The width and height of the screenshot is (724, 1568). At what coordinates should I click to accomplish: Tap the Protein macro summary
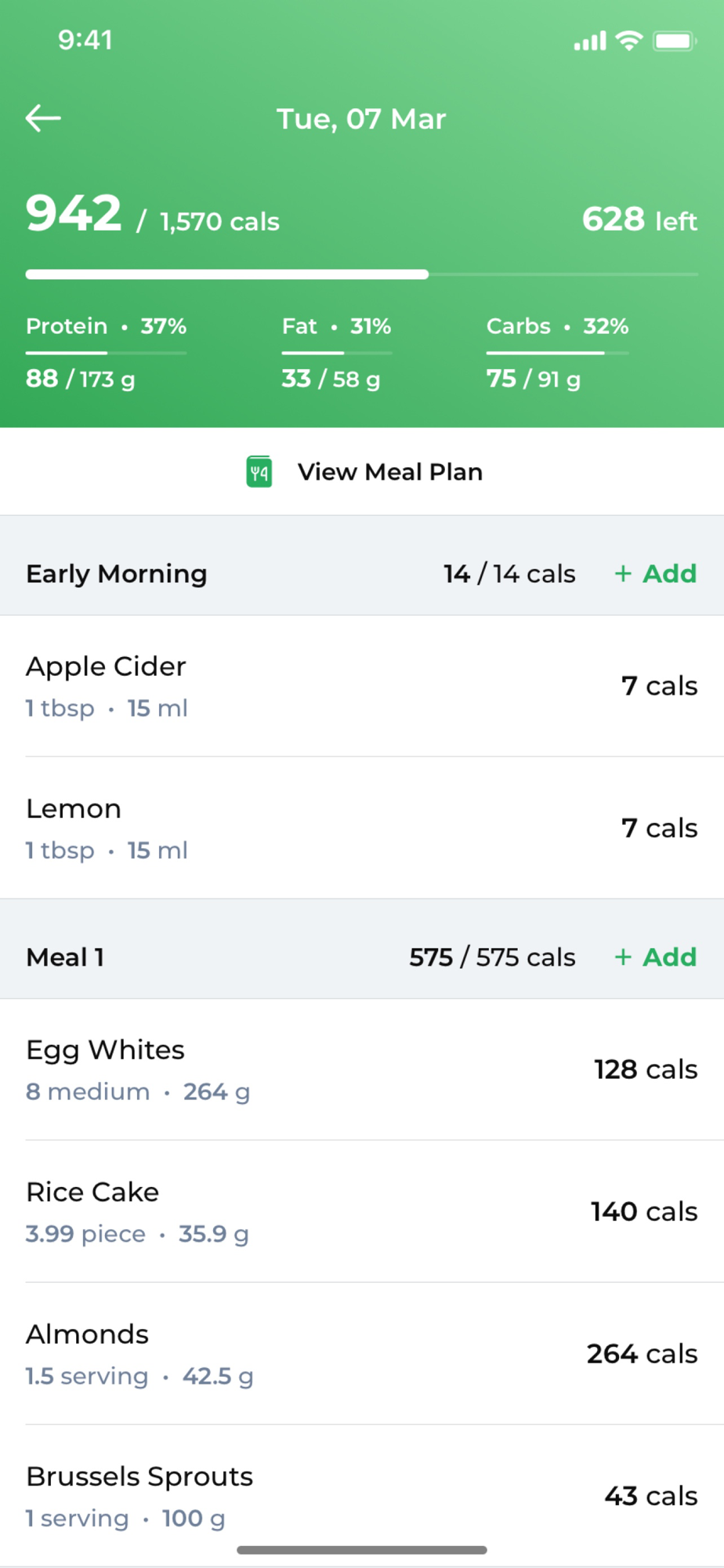click(x=107, y=353)
